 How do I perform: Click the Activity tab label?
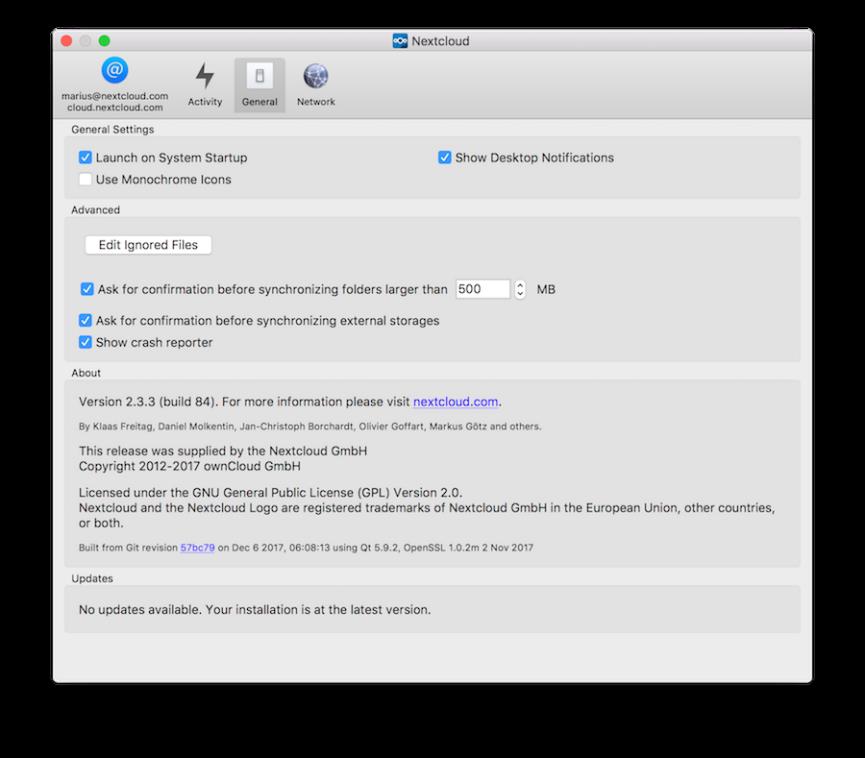click(x=205, y=102)
